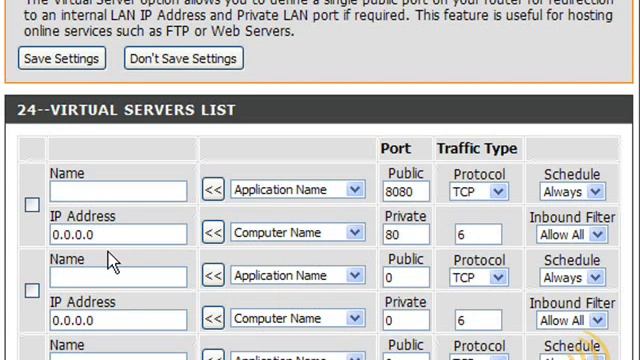Image resolution: width=640 pixels, height=360 pixels.
Task: Open first rule's Application Name dropdown
Action: 298,190
